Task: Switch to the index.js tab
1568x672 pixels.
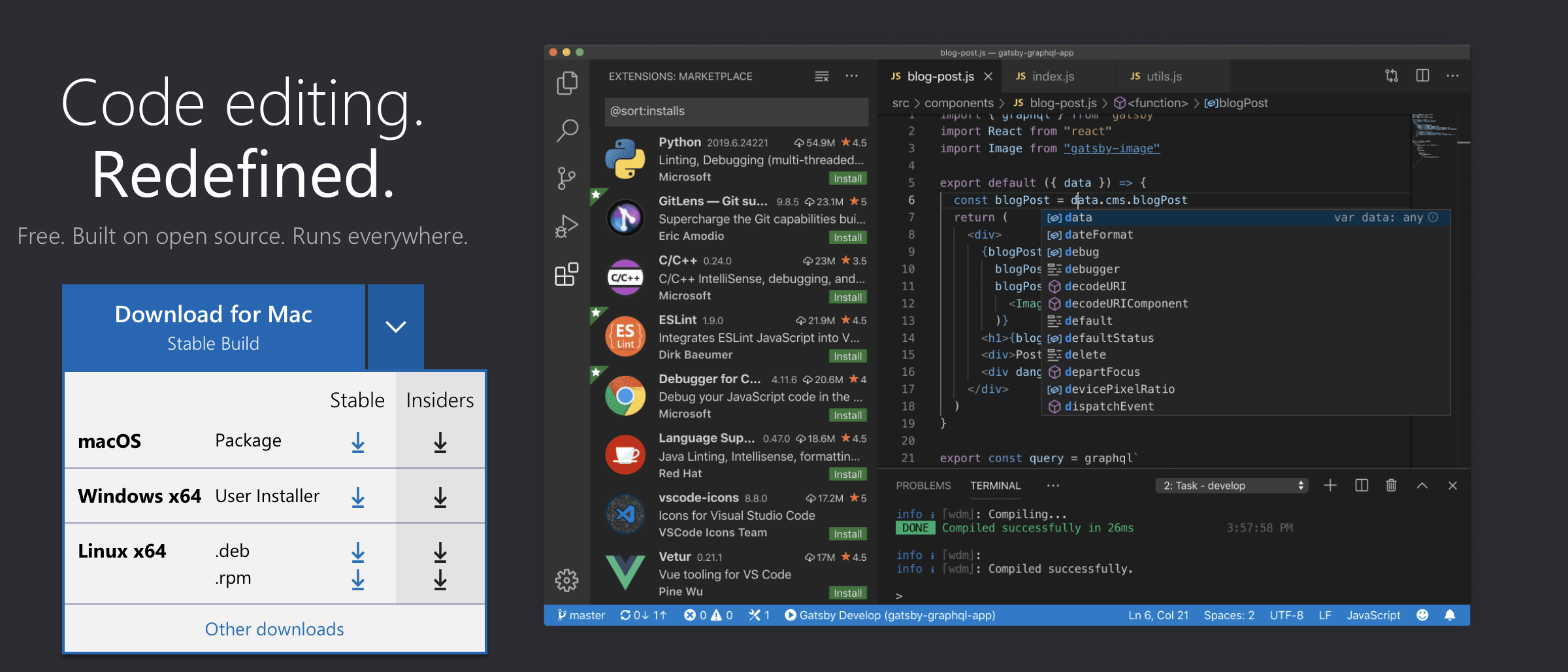Action: pyautogui.click(x=1052, y=76)
